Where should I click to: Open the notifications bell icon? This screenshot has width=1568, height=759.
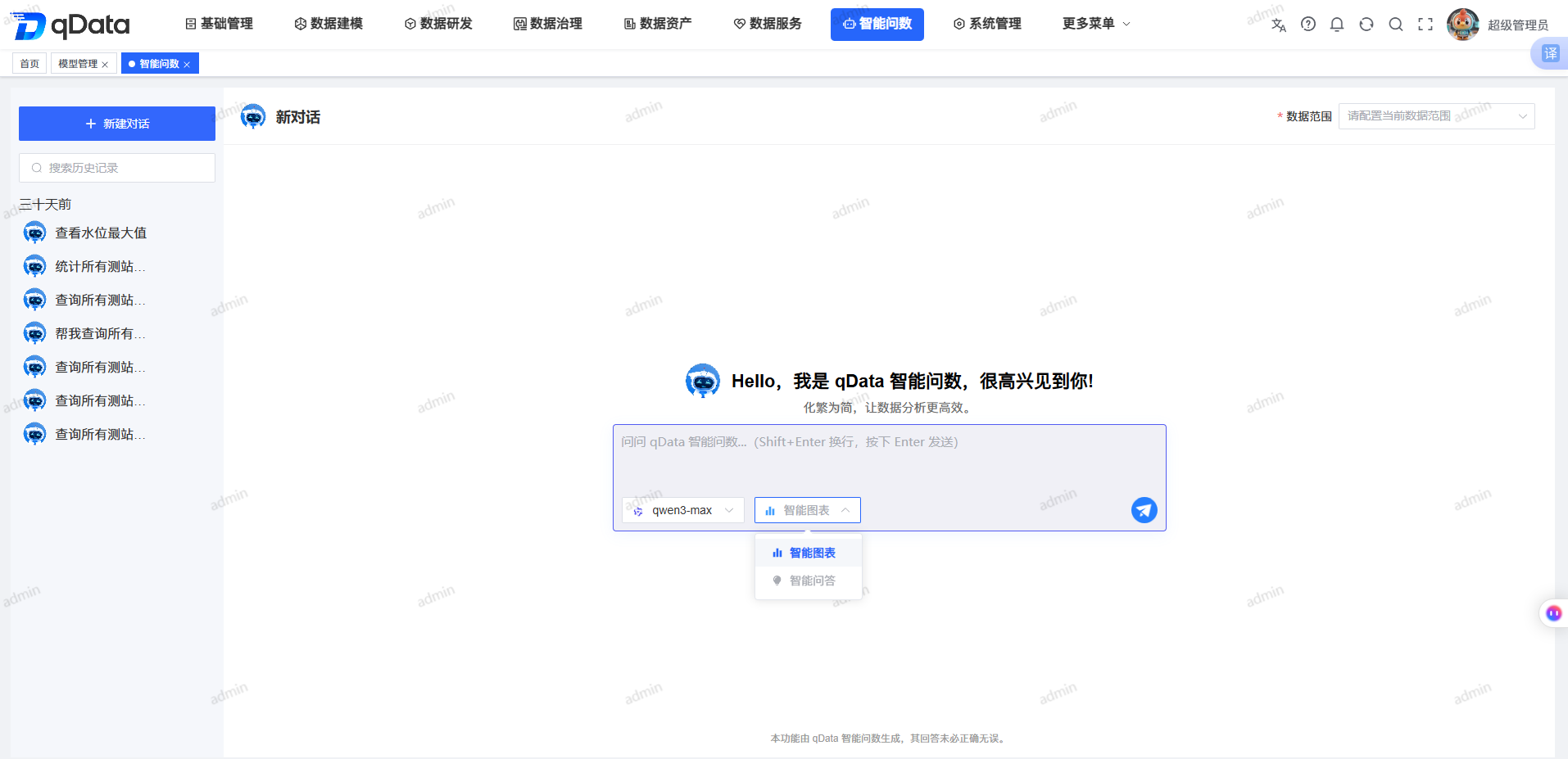point(1337,25)
